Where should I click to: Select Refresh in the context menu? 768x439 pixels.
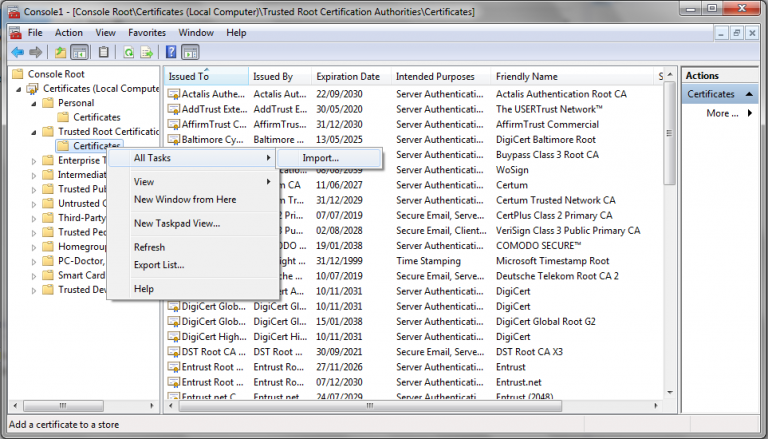click(x=193, y=247)
